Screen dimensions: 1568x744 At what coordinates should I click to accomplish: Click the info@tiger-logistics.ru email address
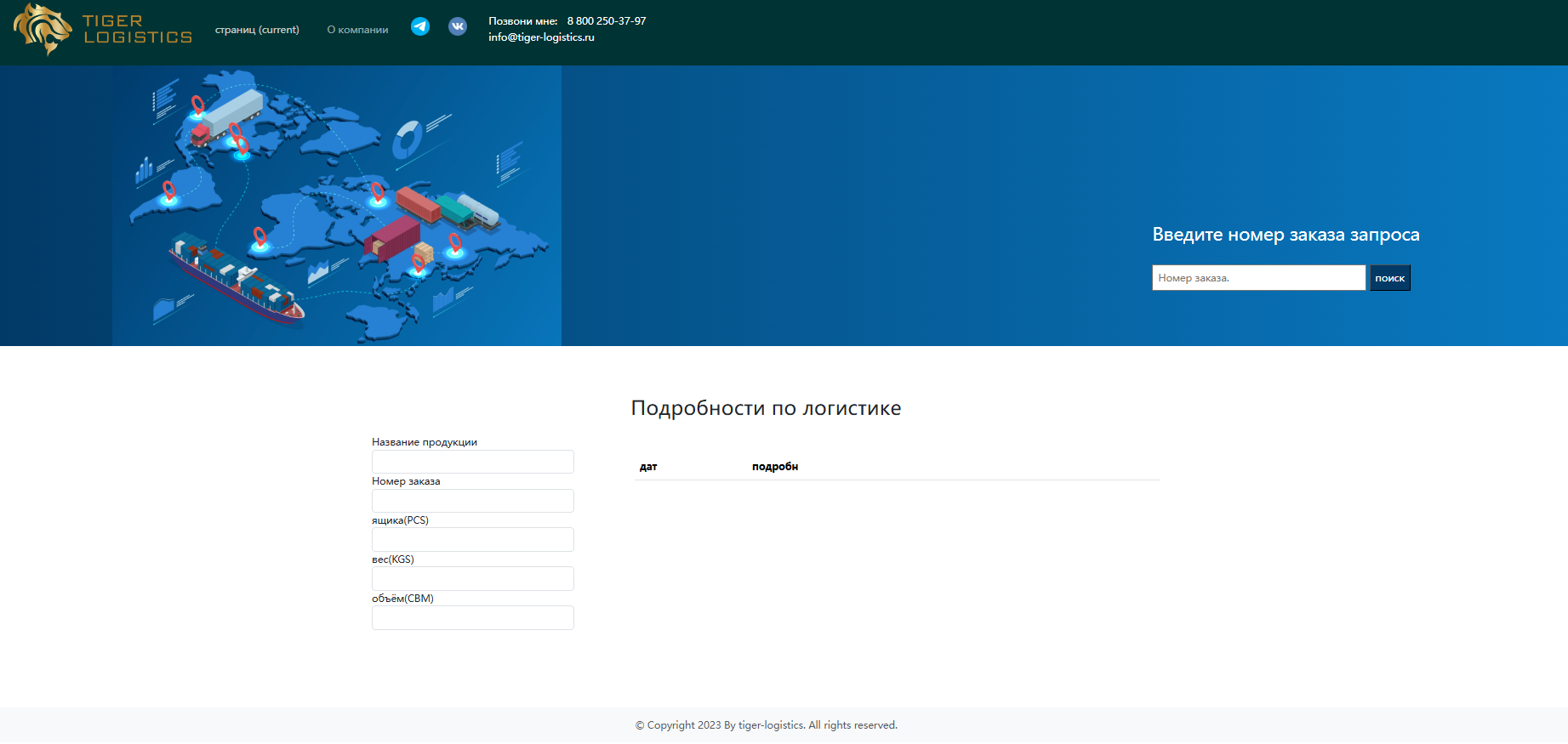tap(541, 37)
